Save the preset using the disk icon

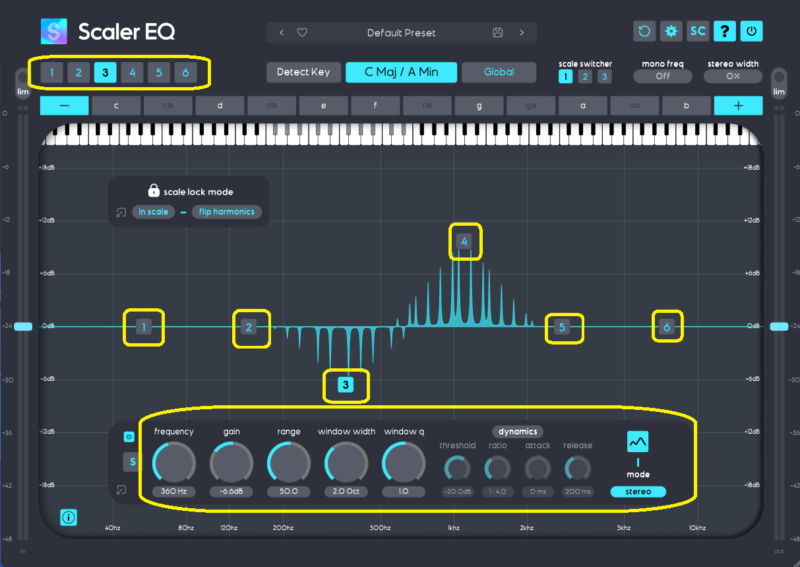tap(498, 32)
